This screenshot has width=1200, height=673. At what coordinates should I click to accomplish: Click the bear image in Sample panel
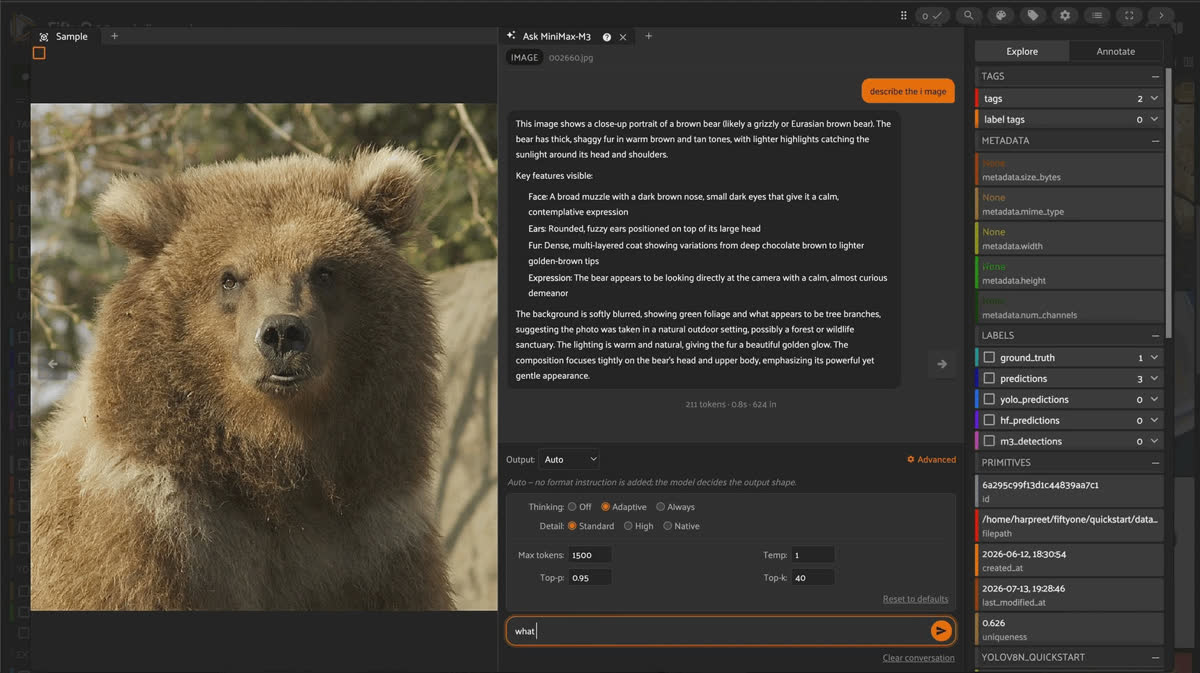pos(264,357)
